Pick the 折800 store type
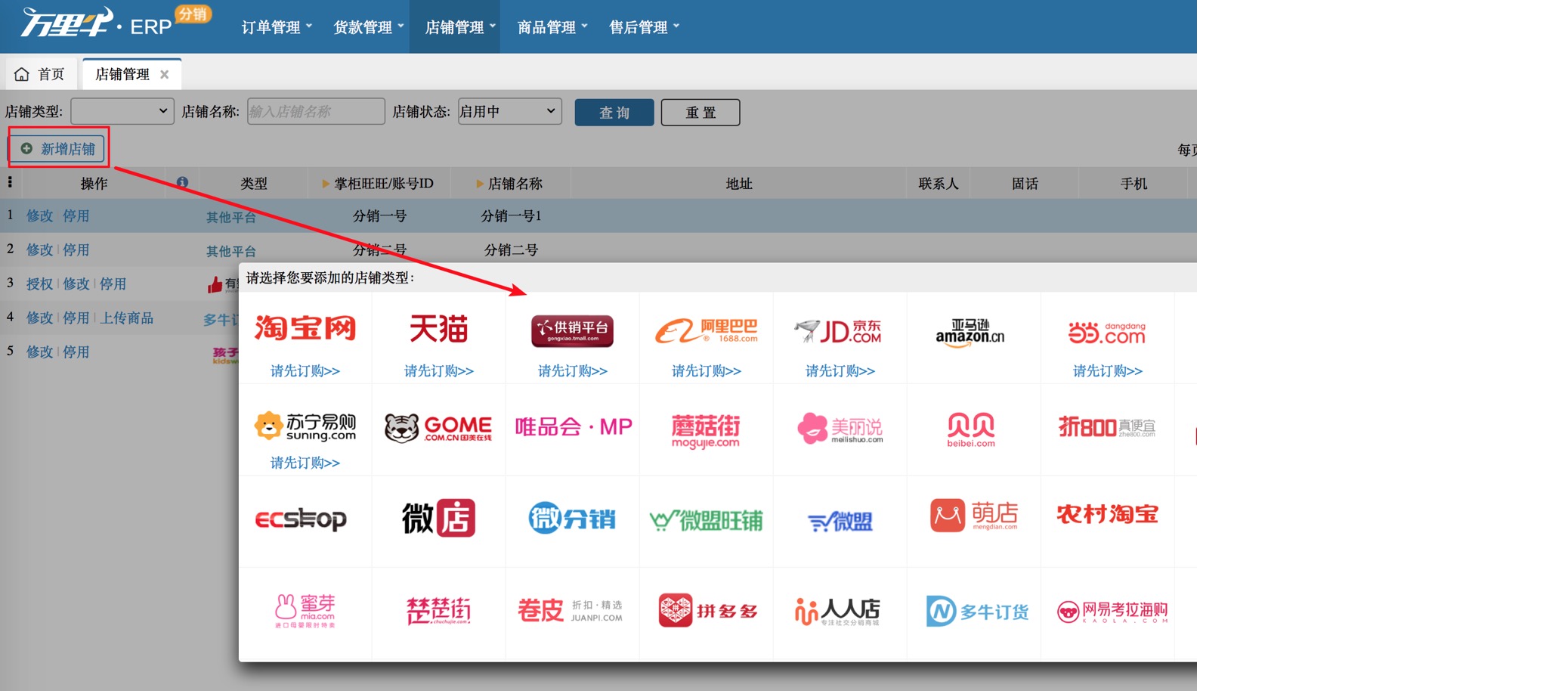 (1107, 427)
